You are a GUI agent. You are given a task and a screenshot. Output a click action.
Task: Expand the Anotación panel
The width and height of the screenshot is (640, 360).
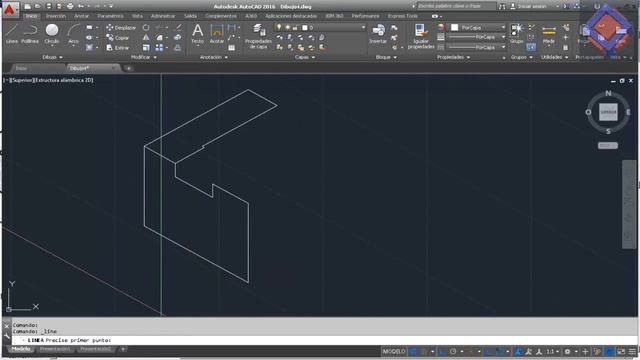click(x=214, y=57)
